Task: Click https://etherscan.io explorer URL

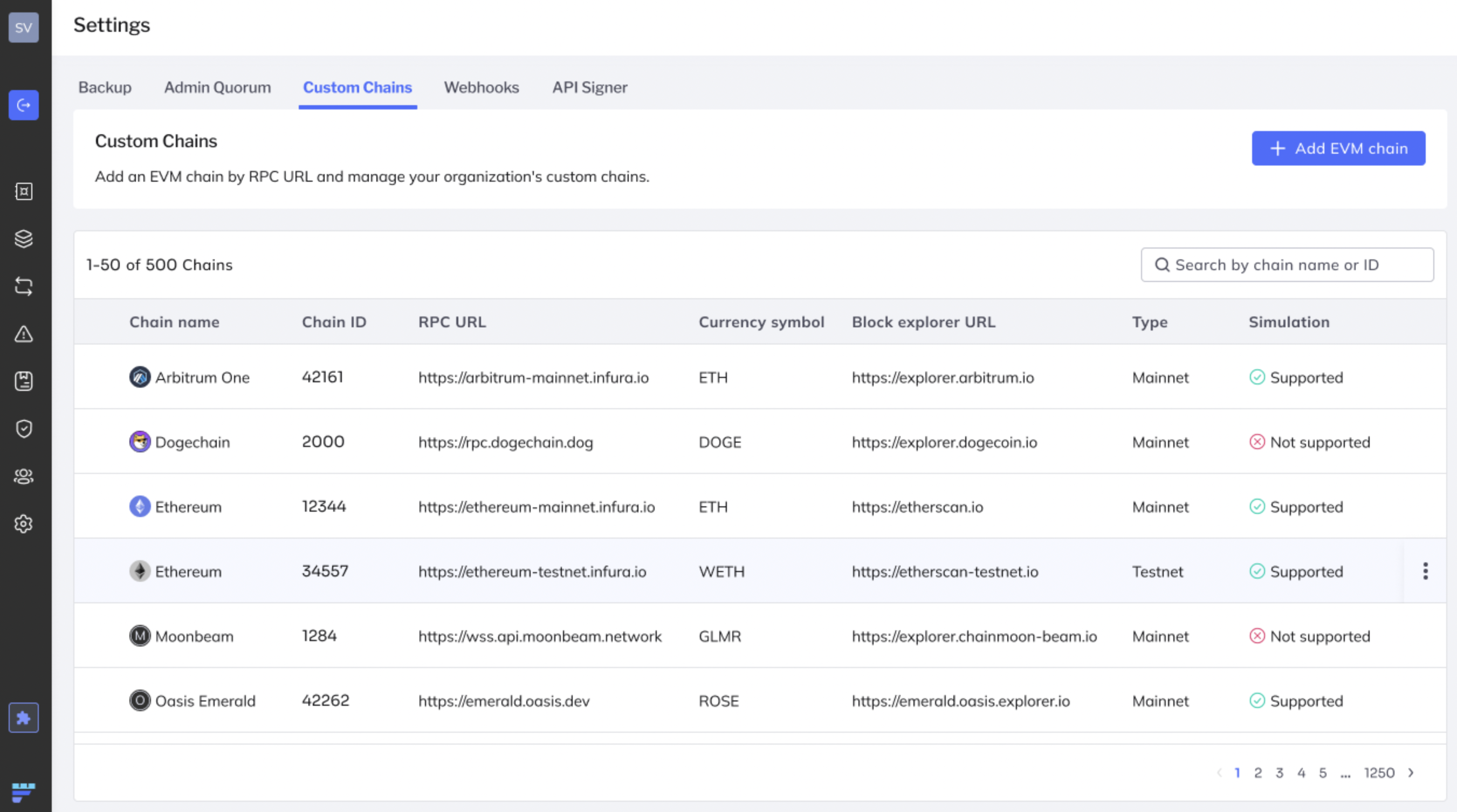Action: pos(917,507)
